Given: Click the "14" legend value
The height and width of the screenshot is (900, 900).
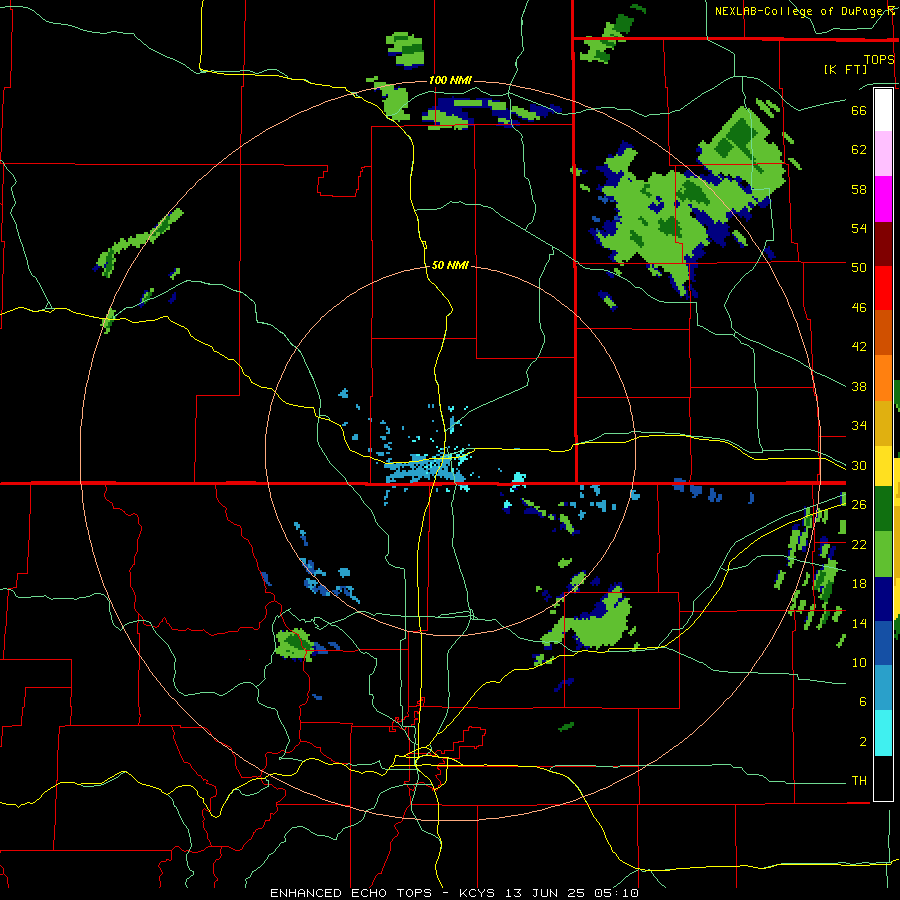Looking at the screenshot, I should point(859,623).
